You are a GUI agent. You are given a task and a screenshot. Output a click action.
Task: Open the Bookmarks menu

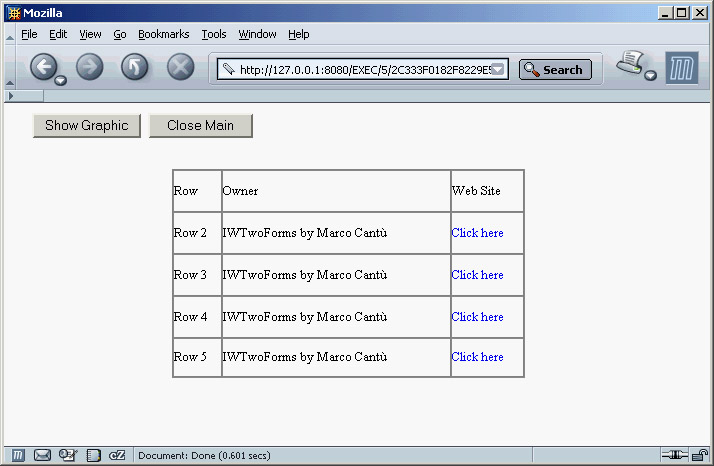[x=163, y=34]
